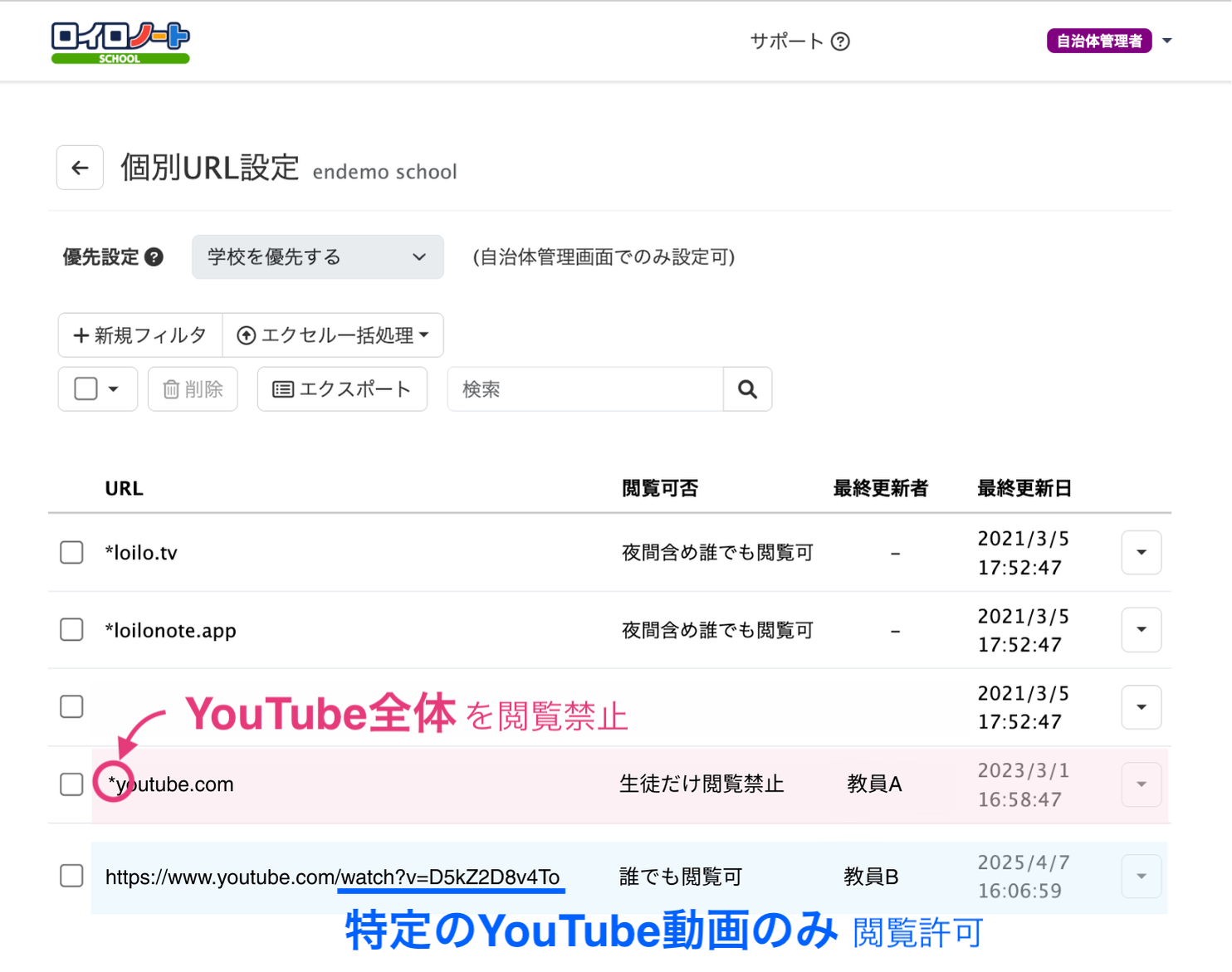
Task: Check the youtube watch URL row checkbox
Action: tap(72, 876)
